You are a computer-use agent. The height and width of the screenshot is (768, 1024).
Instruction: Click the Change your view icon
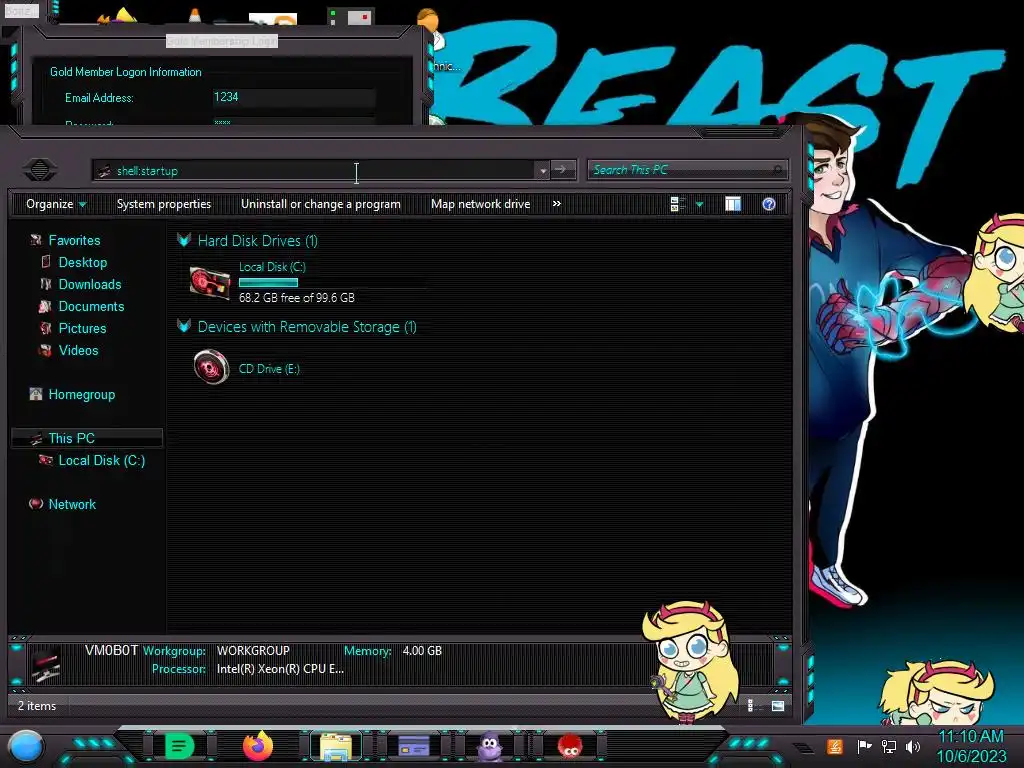pyautogui.click(x=677, y=204)
